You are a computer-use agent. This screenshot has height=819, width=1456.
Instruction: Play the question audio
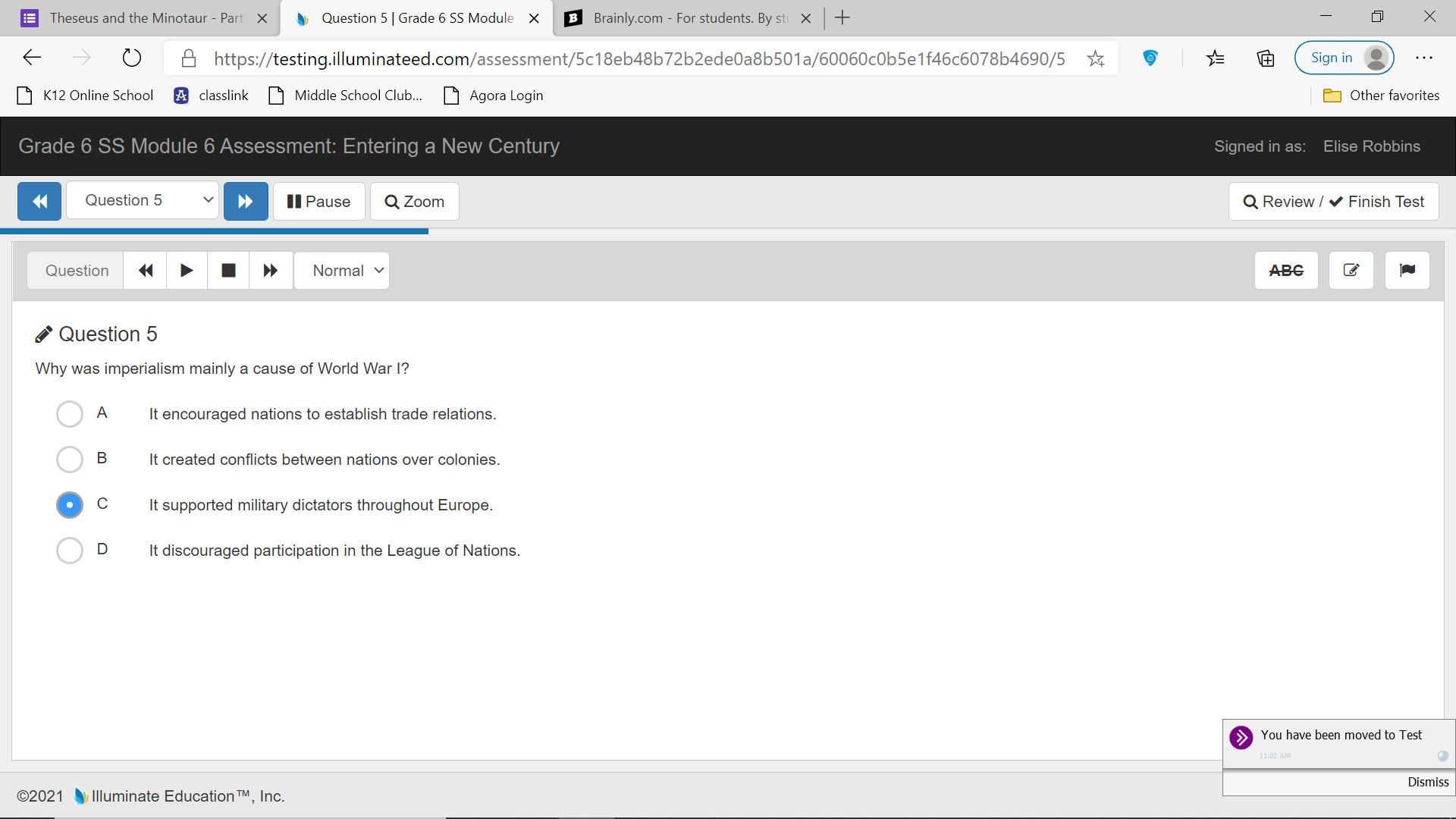(187, 271)
